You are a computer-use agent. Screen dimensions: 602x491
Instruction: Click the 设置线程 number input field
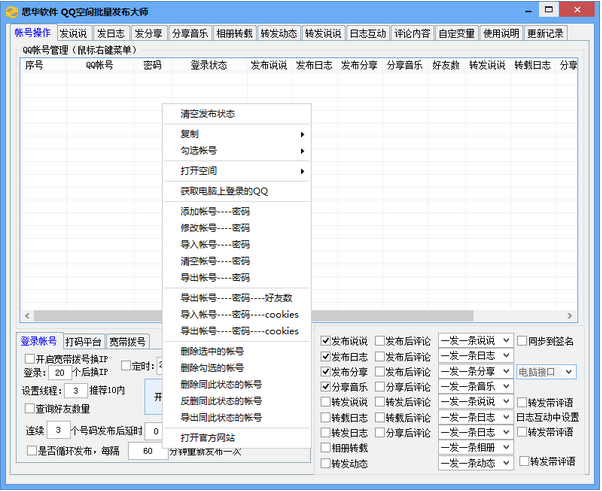click(x=76, y=391)
